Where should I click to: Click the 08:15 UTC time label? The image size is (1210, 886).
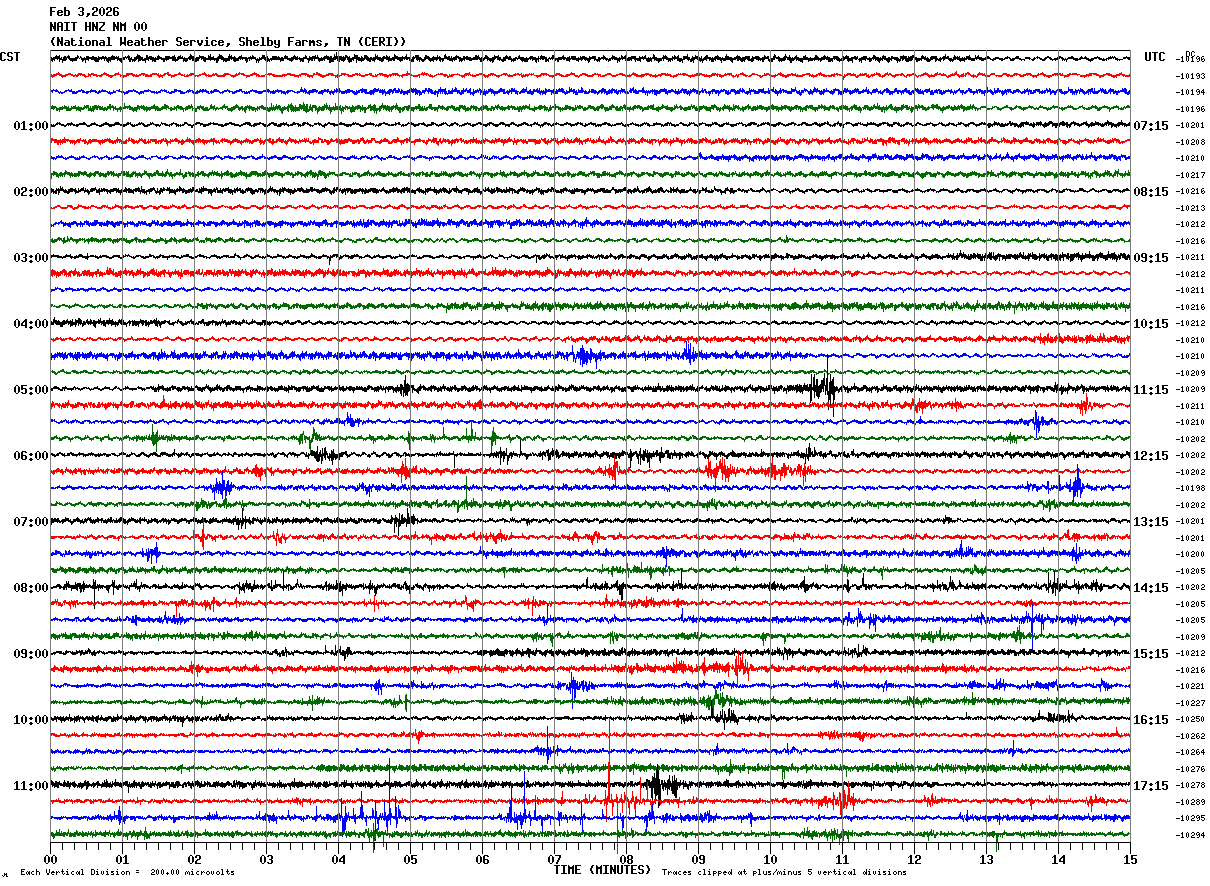[1151, 192]
